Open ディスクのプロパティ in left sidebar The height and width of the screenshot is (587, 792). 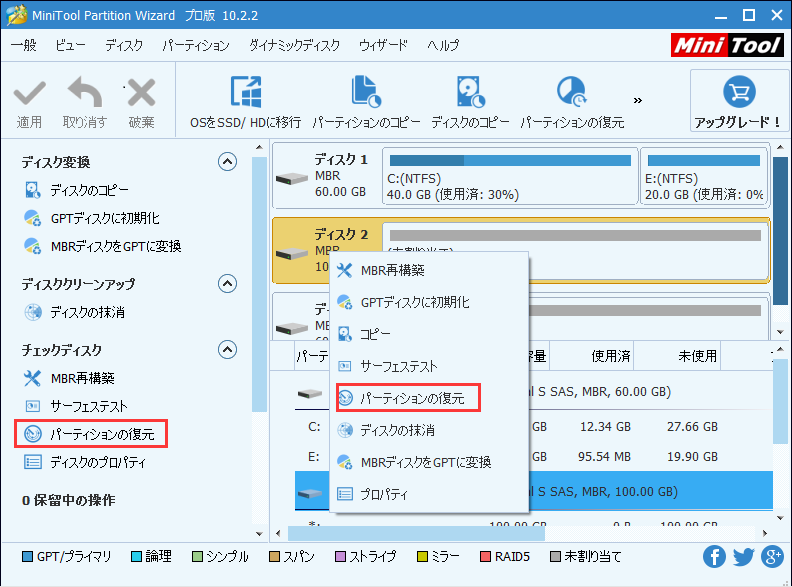[84, 462]
